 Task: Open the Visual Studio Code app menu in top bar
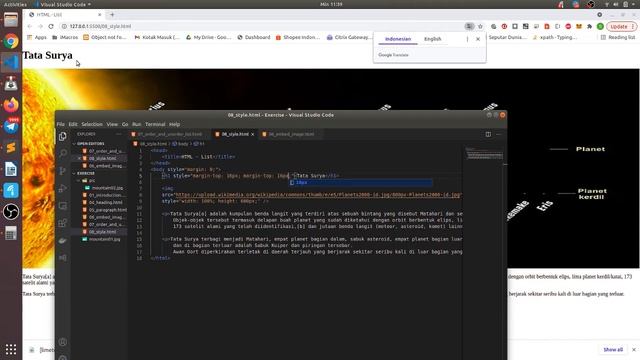(x=63, y=4)
